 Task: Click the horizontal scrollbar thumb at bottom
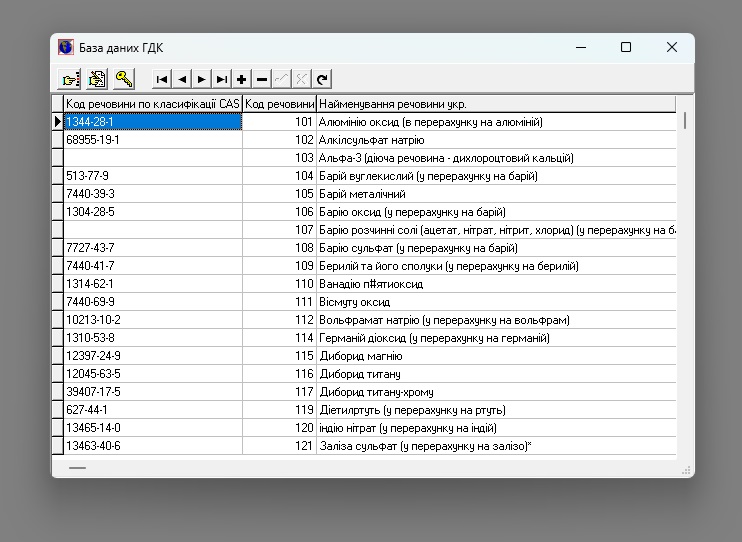[77, 467]
